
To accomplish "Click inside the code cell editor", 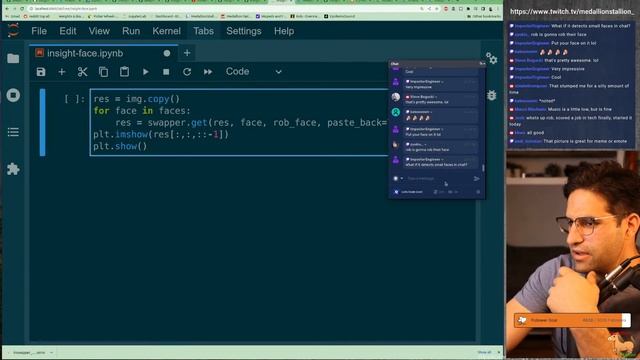I will [x=239, y=122].
